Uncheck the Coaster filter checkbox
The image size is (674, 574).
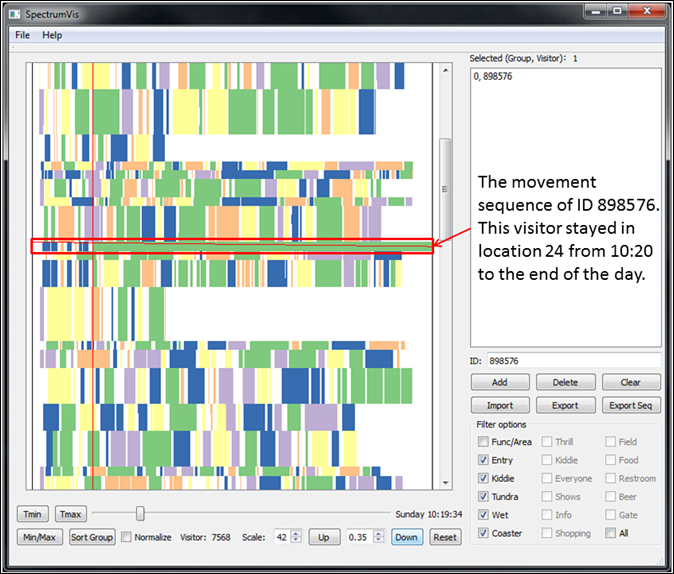pos(484,533)
